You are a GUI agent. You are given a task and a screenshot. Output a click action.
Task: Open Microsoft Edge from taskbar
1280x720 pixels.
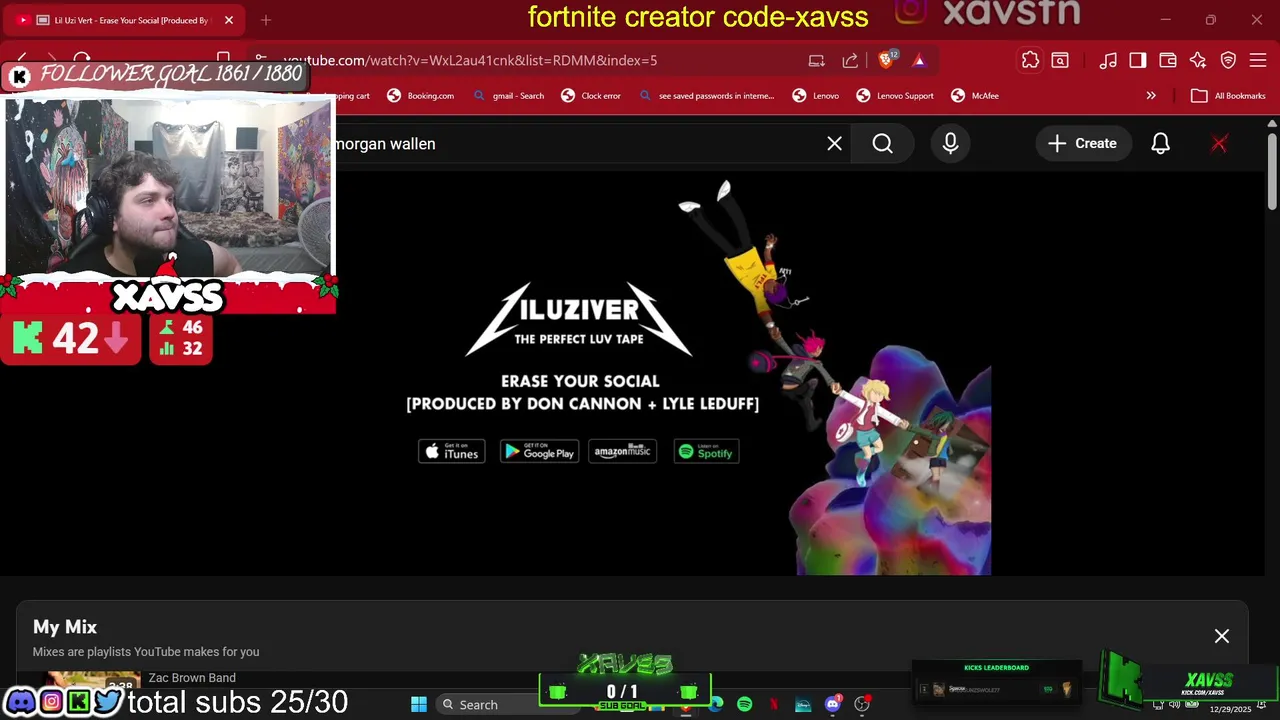click(x=716, y=705)
